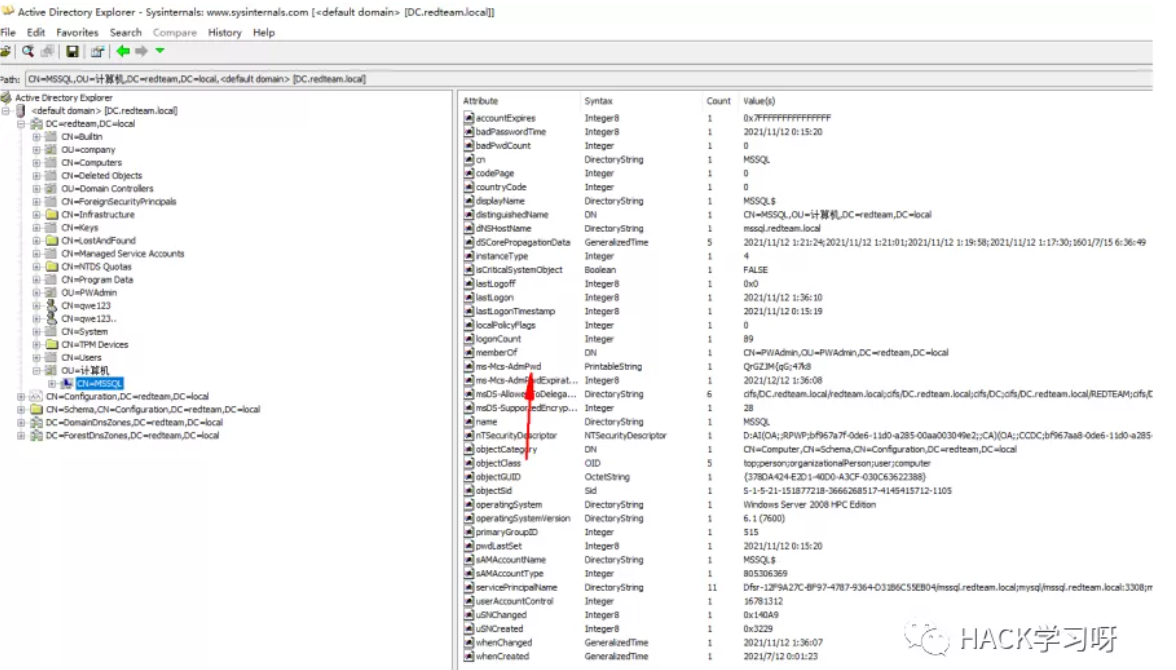The width and height of the screenshot is (1176, 670).
Task: Select CN=Program Data in the tree
Action: [x=97, y=279]
